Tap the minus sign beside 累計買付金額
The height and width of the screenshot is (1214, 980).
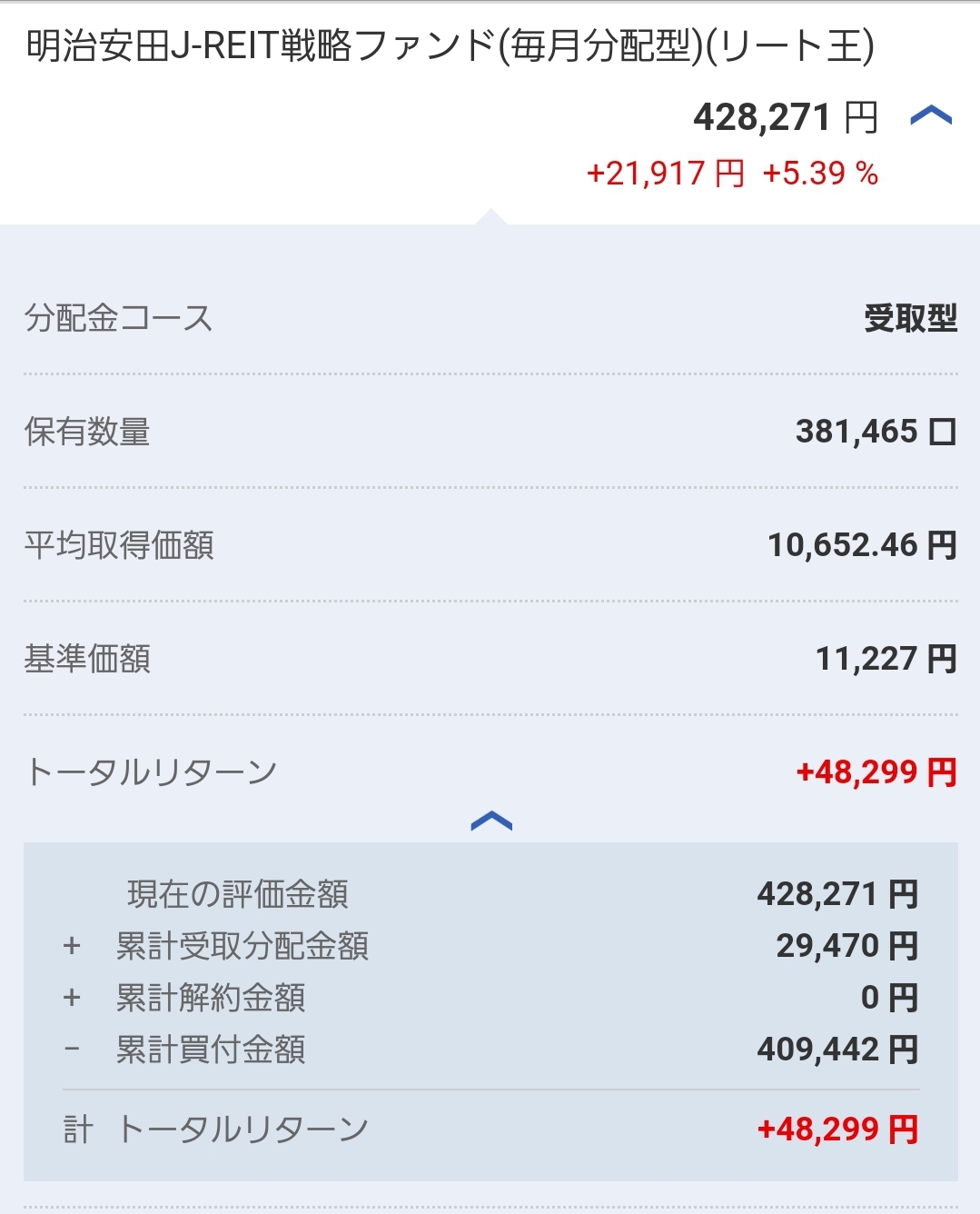coord(72,1050)
